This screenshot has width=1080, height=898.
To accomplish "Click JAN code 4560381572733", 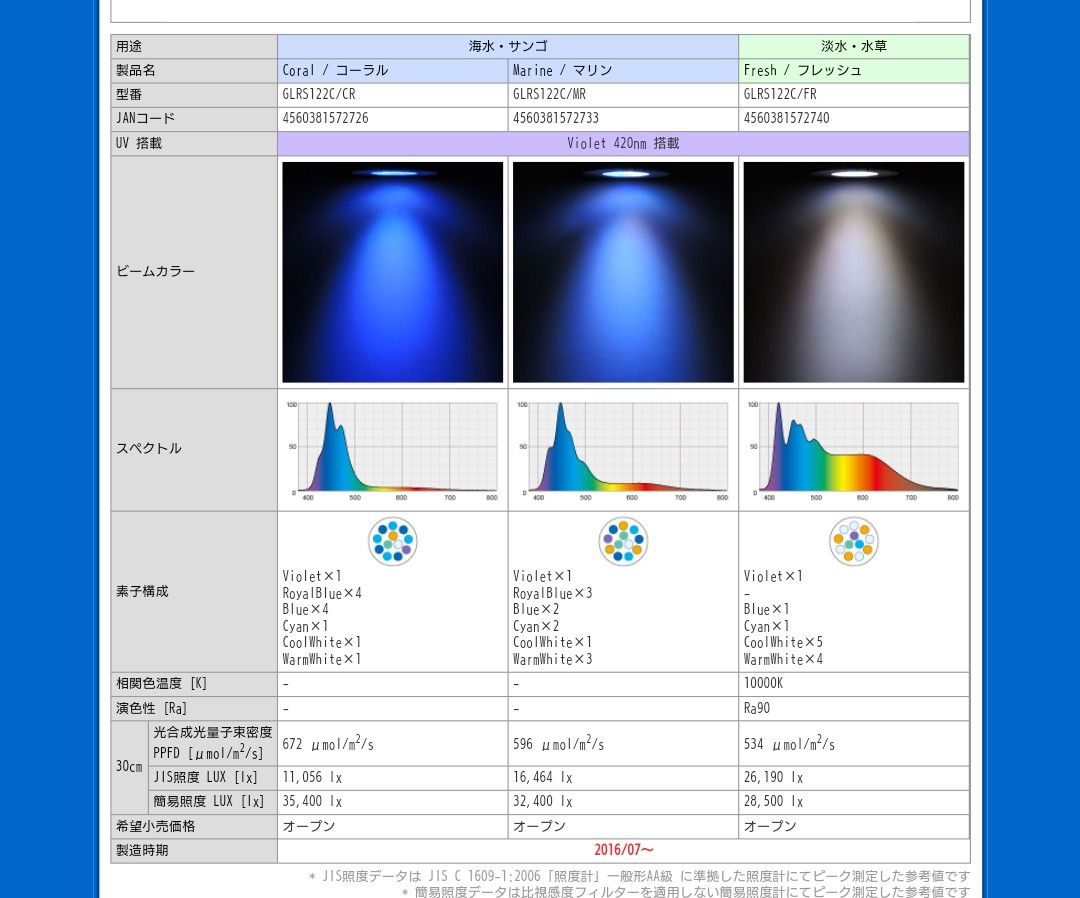I will coord(556,118).
